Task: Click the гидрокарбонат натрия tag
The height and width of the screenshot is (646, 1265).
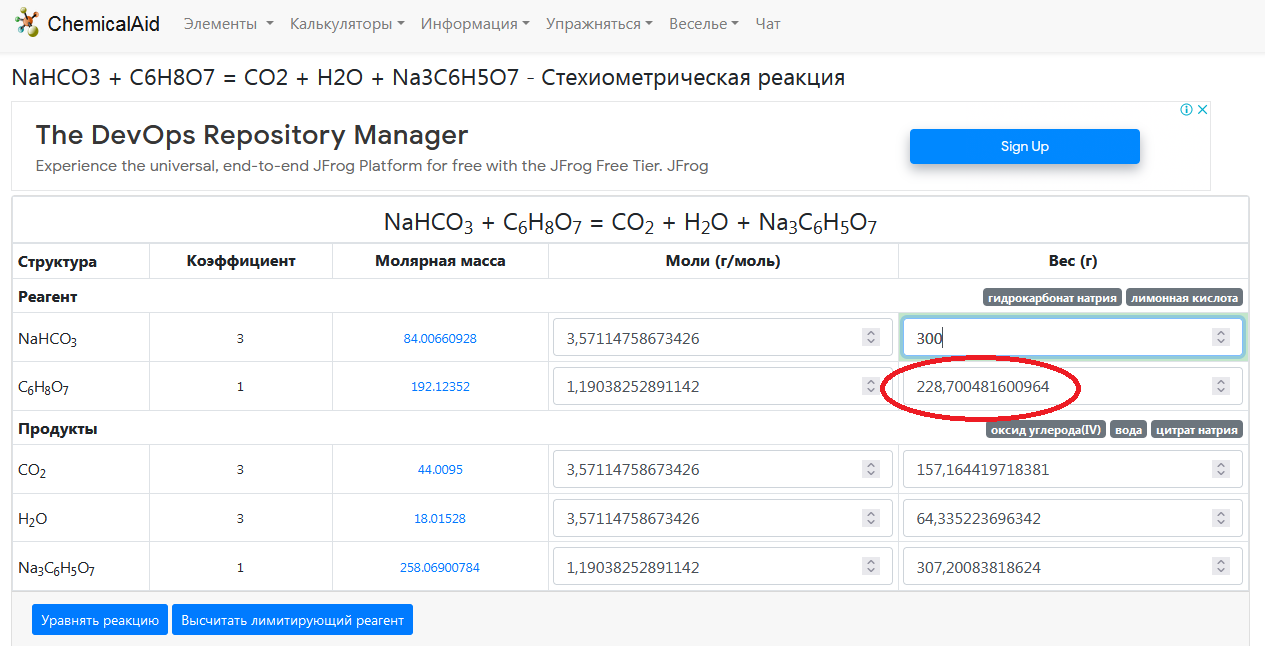Action: [x=1052, y=297]
